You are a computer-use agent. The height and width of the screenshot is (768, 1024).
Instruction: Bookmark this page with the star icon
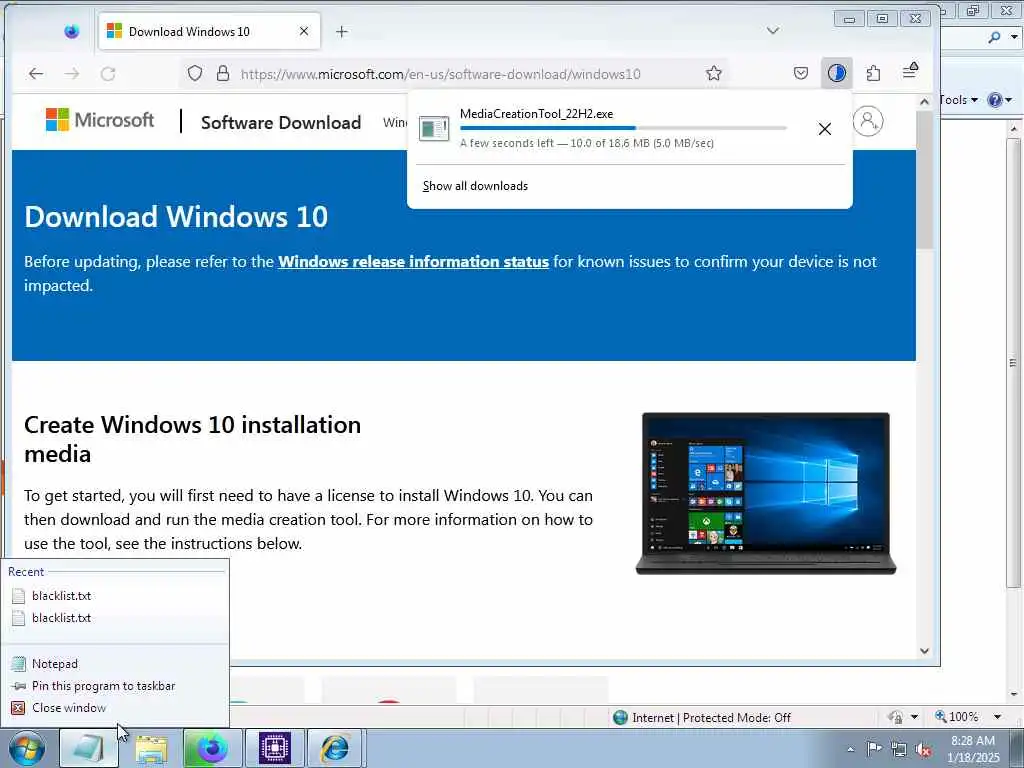tap(714, 73)
